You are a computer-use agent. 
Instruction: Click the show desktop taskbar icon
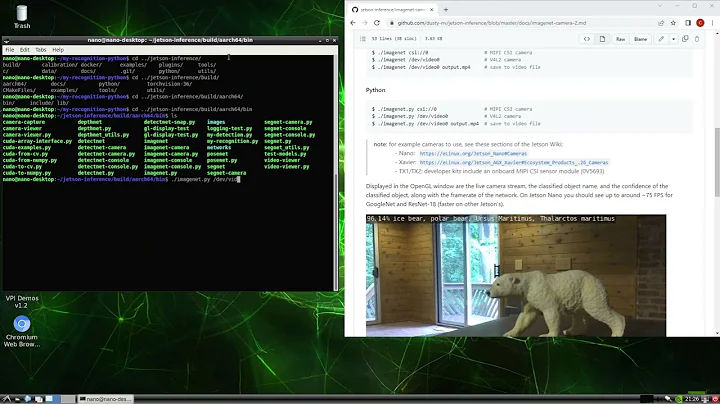click(x=38, y=399)
